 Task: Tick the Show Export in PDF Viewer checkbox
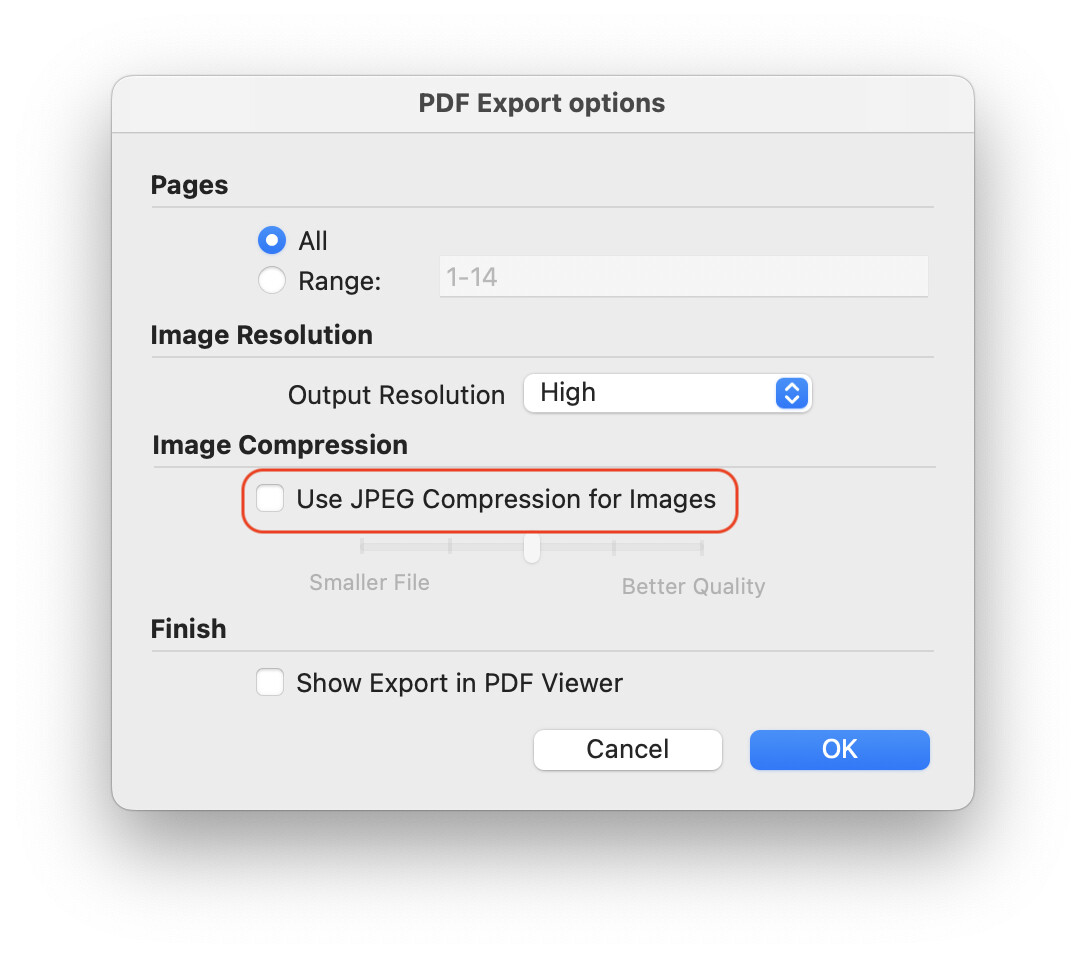270,683
